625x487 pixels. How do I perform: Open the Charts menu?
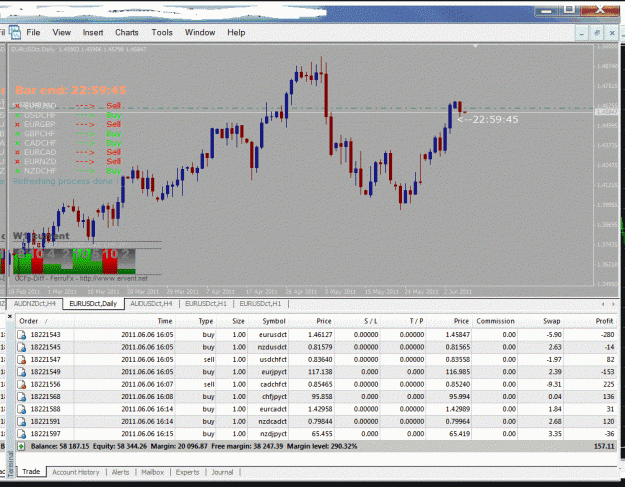click(x=127, y=32)
